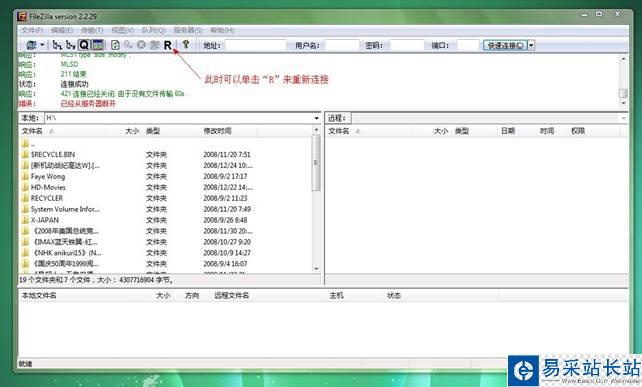
Task: Open the Faye Wong folder
Action: point(47,177)
